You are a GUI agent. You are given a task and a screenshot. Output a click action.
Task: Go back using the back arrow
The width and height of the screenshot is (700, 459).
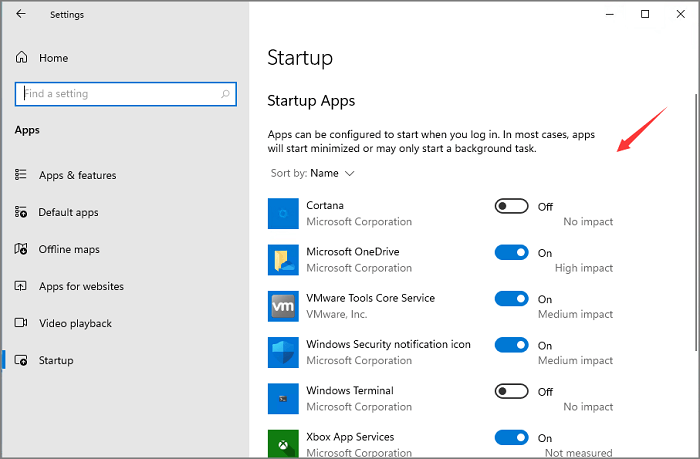coord(22,15)
